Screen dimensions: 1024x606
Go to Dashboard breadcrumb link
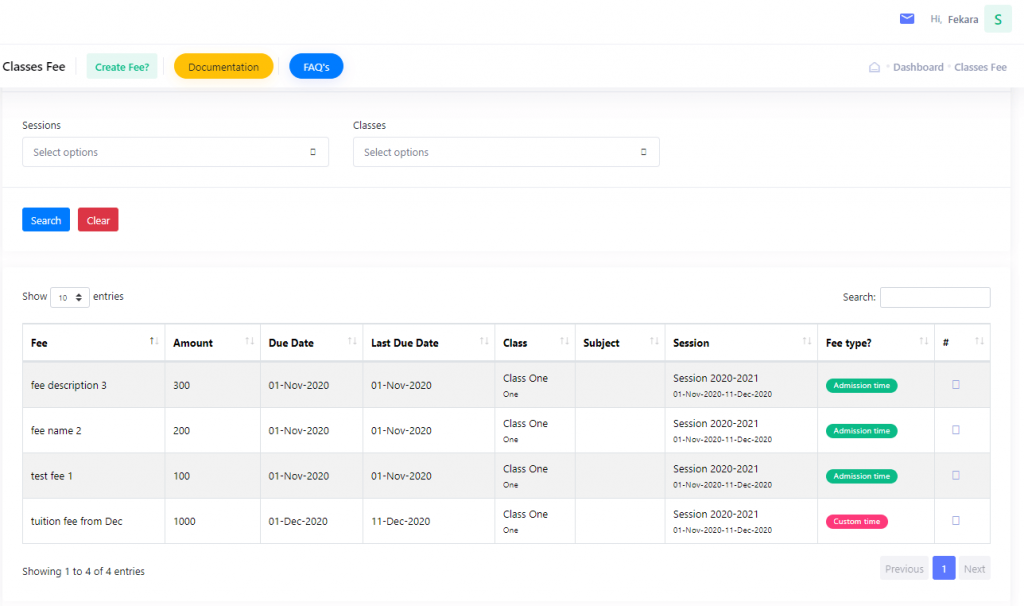click(x=918, y=67)
